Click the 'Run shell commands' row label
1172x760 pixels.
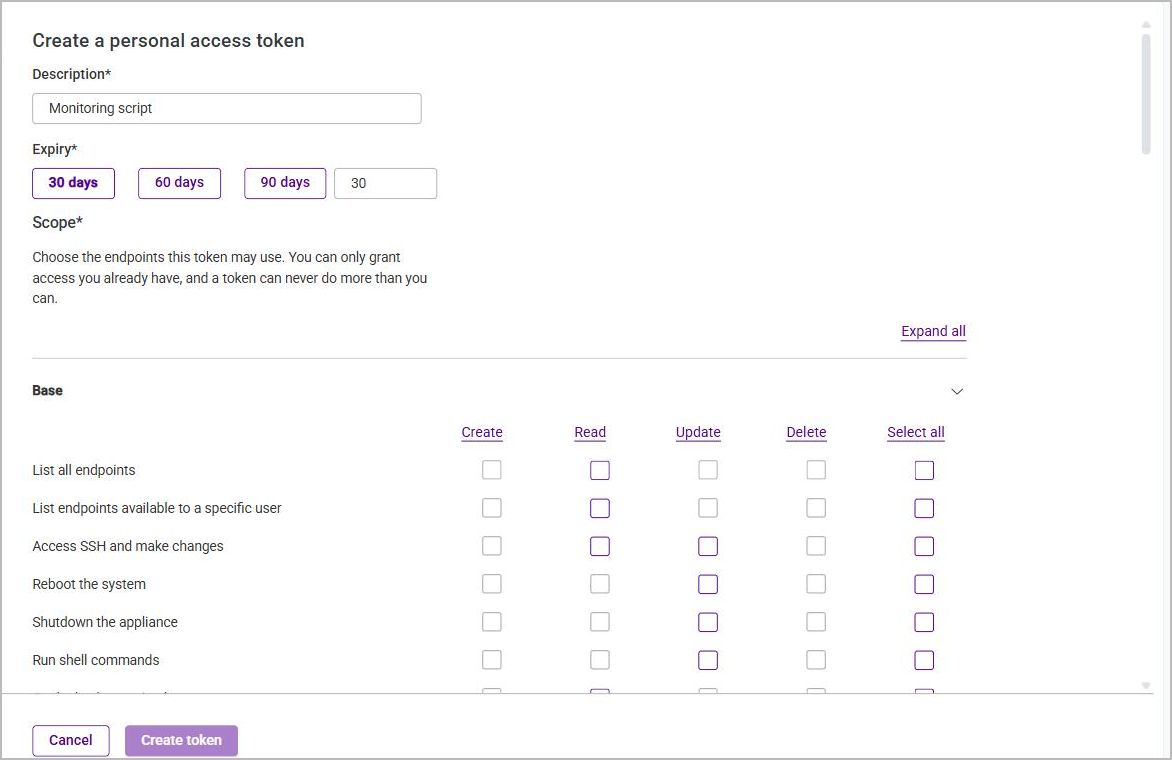pyautogui.click(x=96, y=660)
